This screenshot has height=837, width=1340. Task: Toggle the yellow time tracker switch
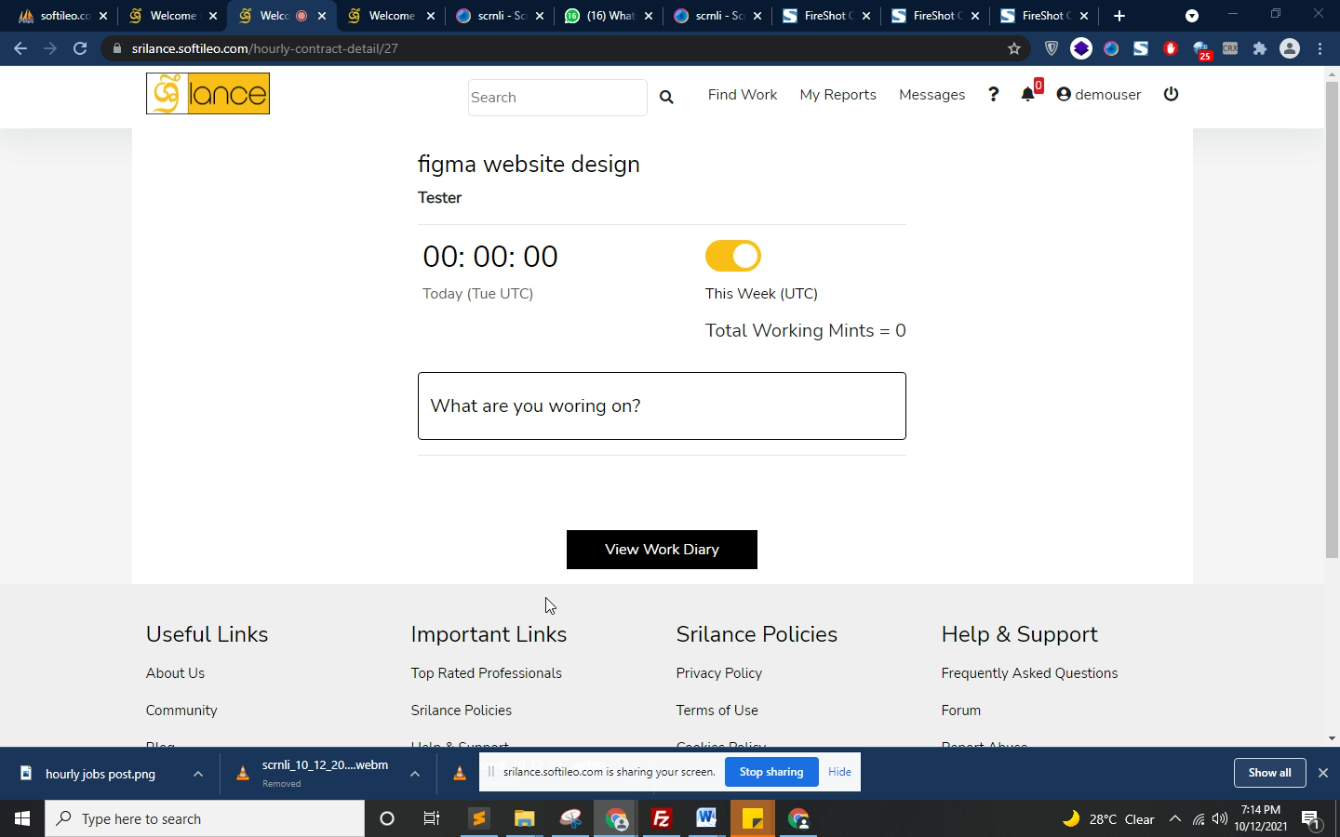[733, 256]
